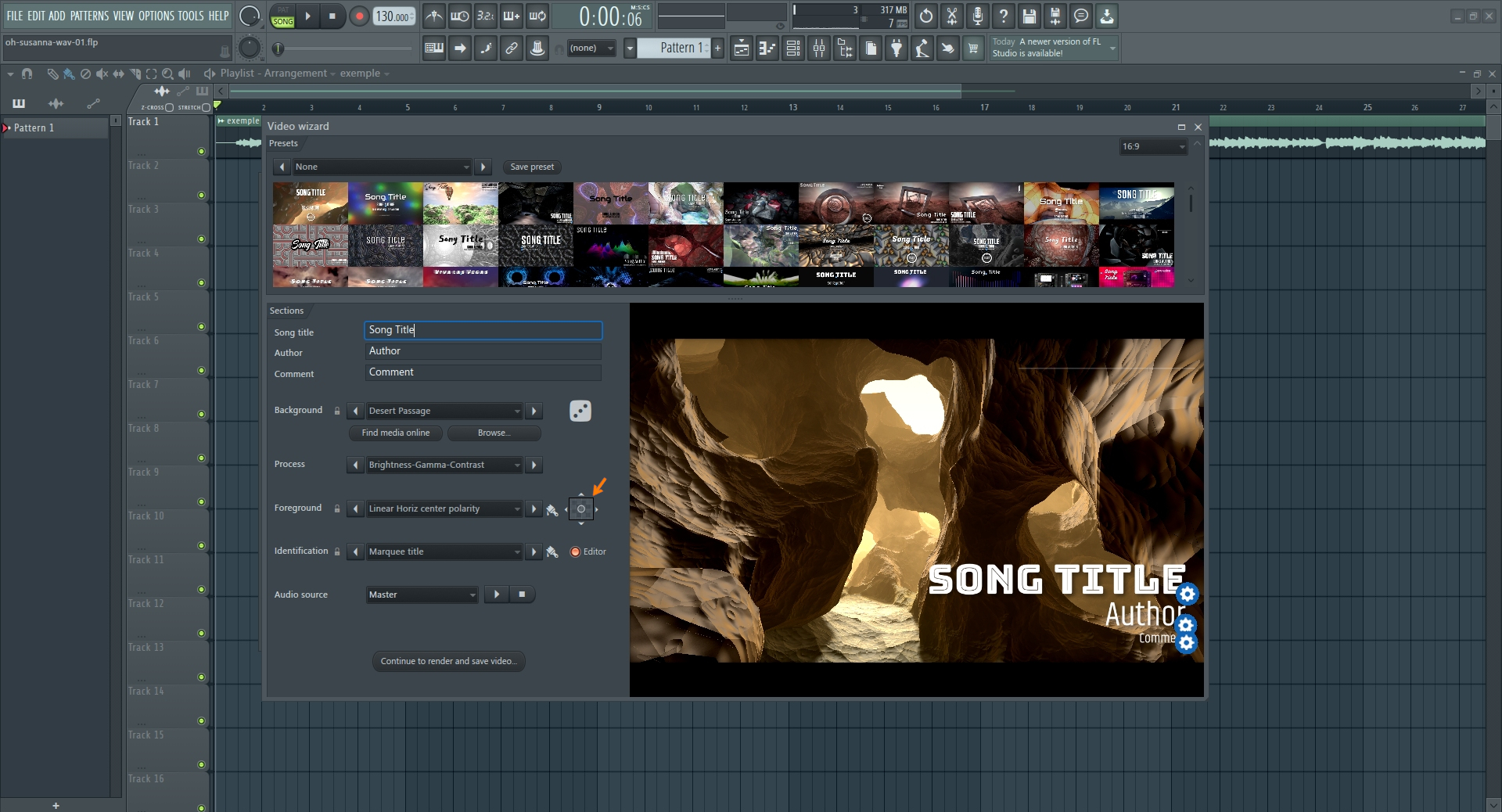The image size is (1502, 812).
Task: Click the dice randomize background icon
Action: 580,411
